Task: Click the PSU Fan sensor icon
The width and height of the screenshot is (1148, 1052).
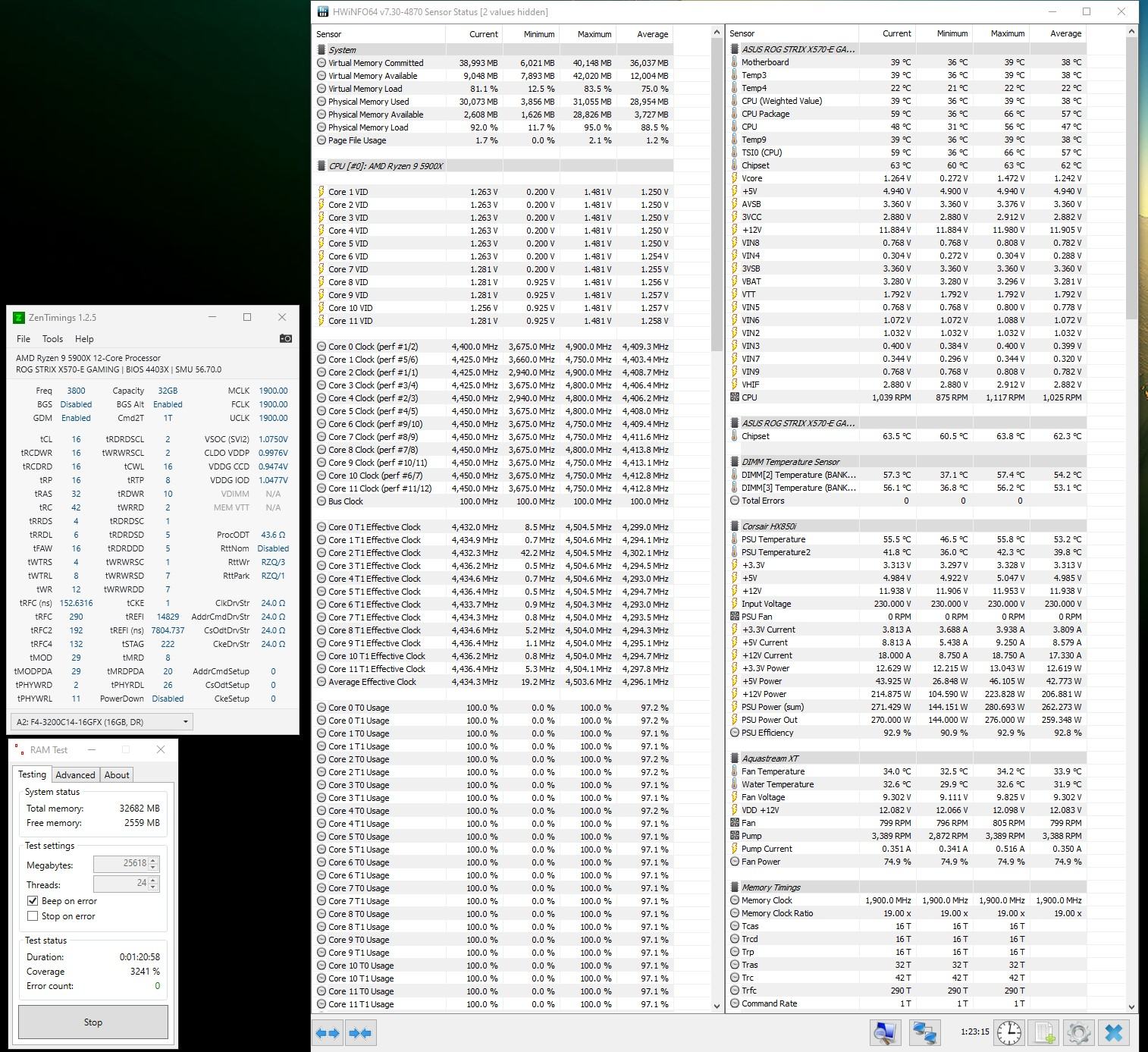Action: 734,617
